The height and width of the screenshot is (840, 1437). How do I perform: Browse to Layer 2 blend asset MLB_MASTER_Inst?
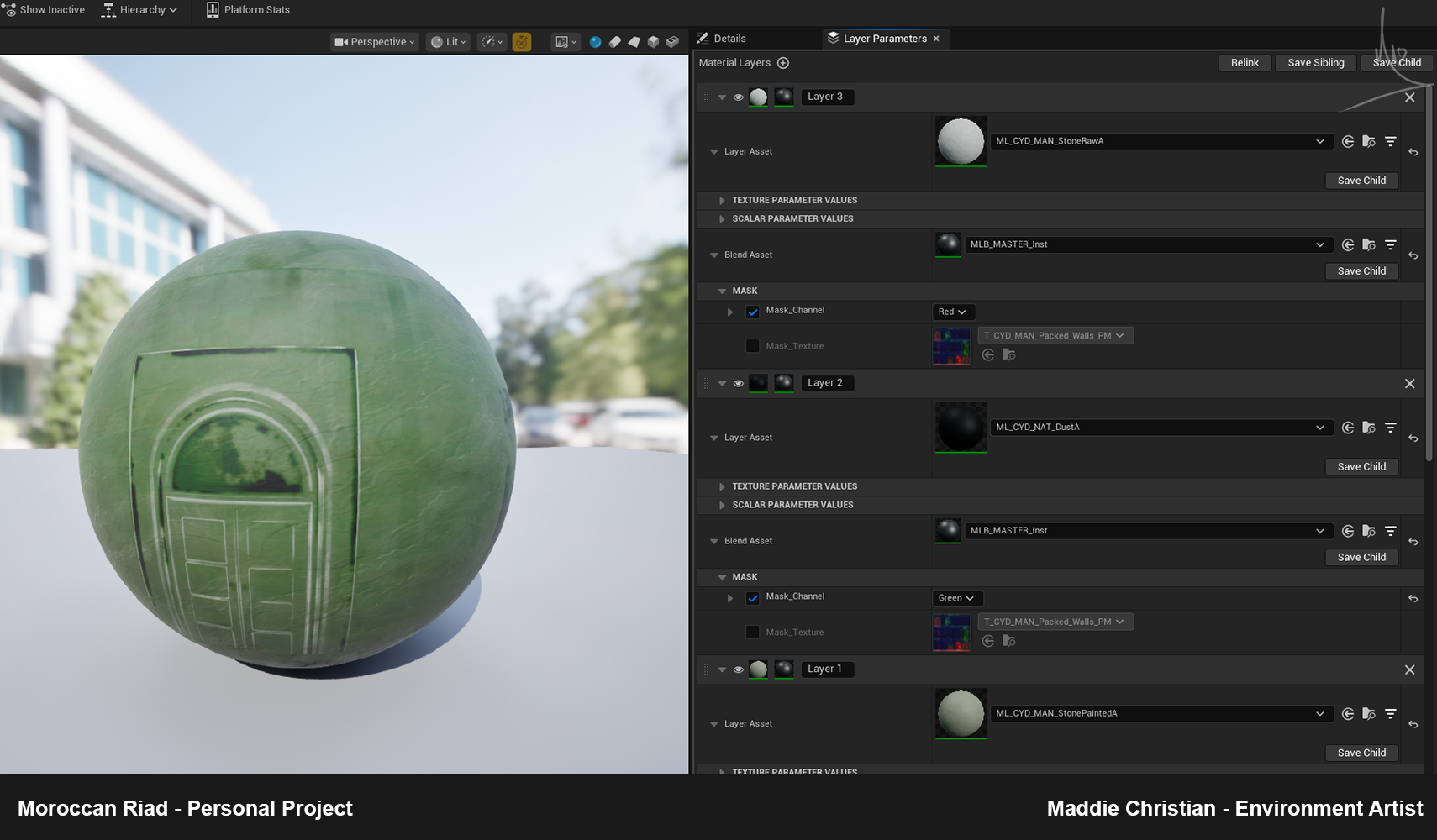coord(1369,531)
